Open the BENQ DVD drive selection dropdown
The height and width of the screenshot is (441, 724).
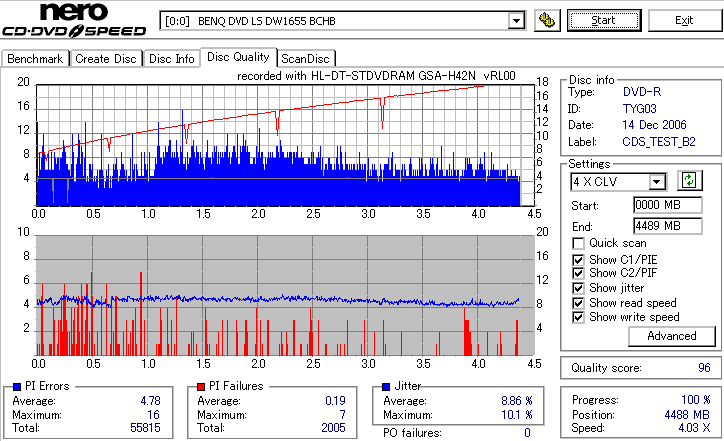pyautogui.click(x=516, y=21)
